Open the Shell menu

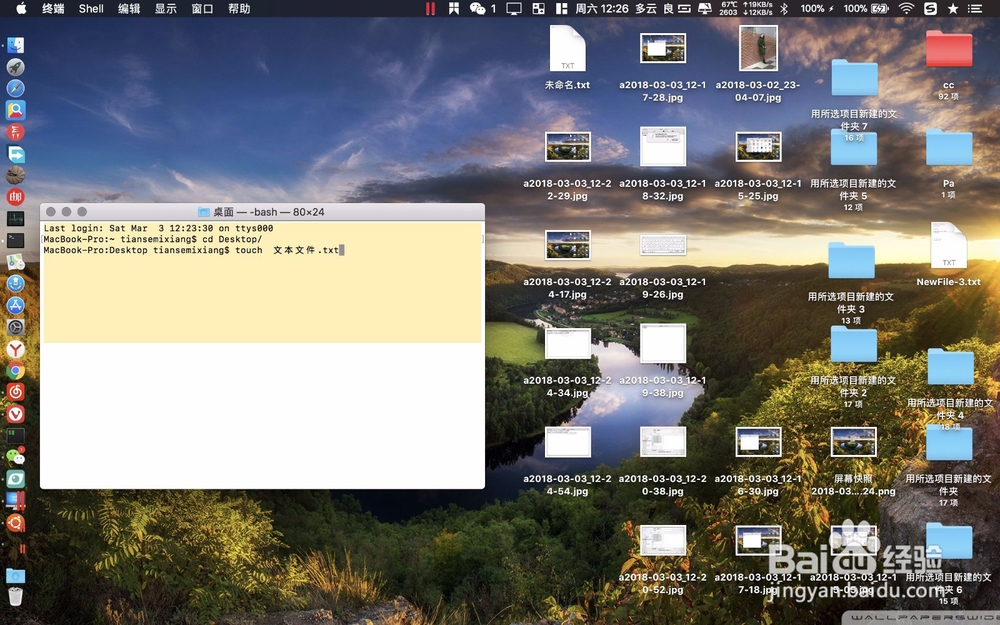[x=91, y=8]
